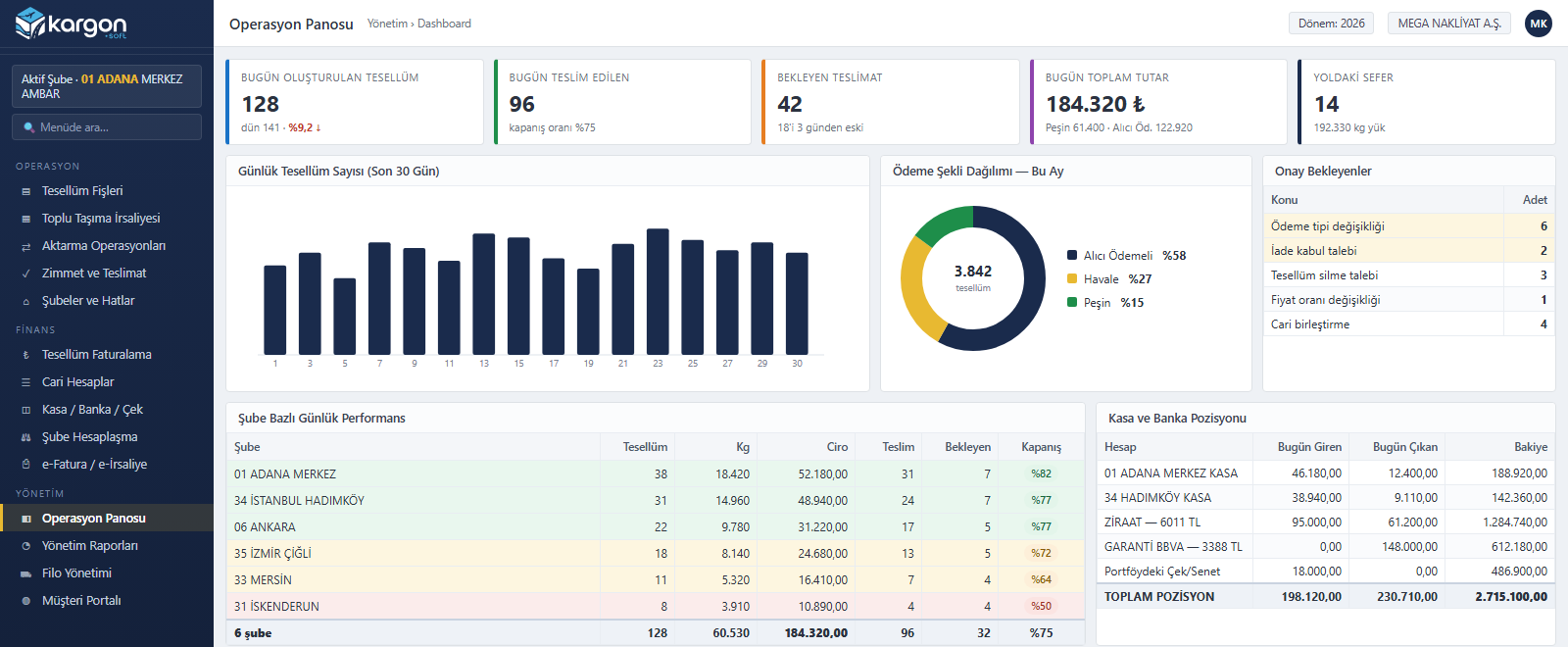The image size is (1568, 647).
Task: Click the GARANTİ BBVA — 3388 TL account row
Action: 1326,547
